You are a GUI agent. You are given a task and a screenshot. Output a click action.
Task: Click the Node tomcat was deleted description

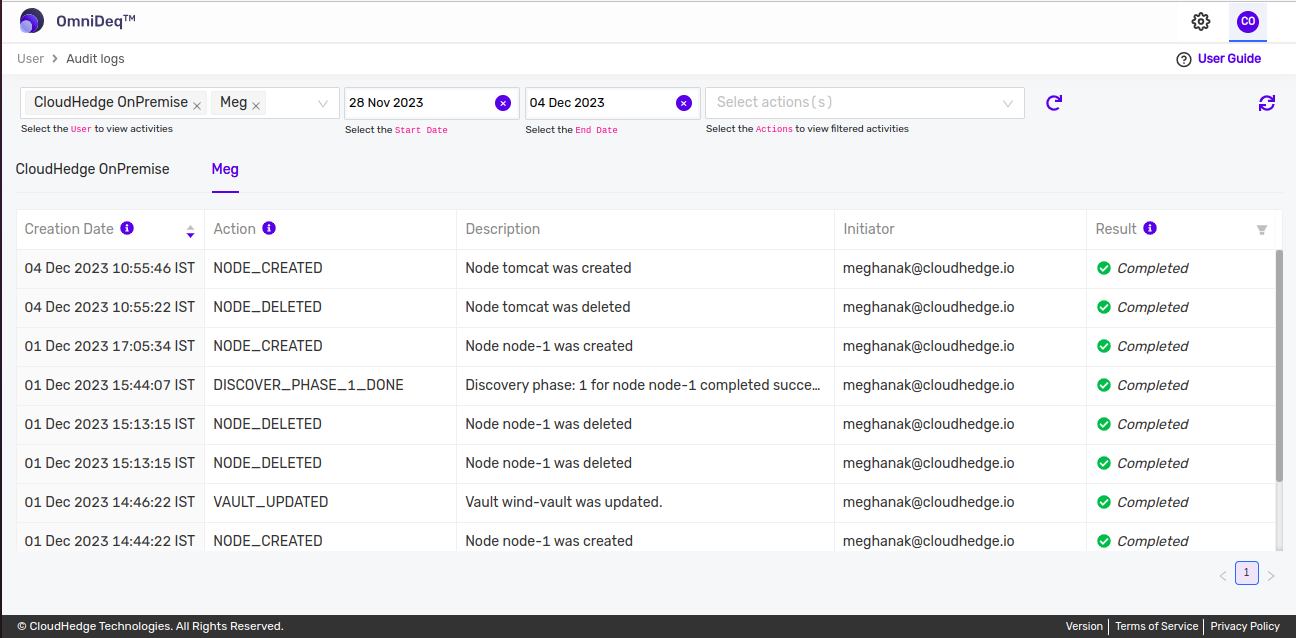(548, 307)
